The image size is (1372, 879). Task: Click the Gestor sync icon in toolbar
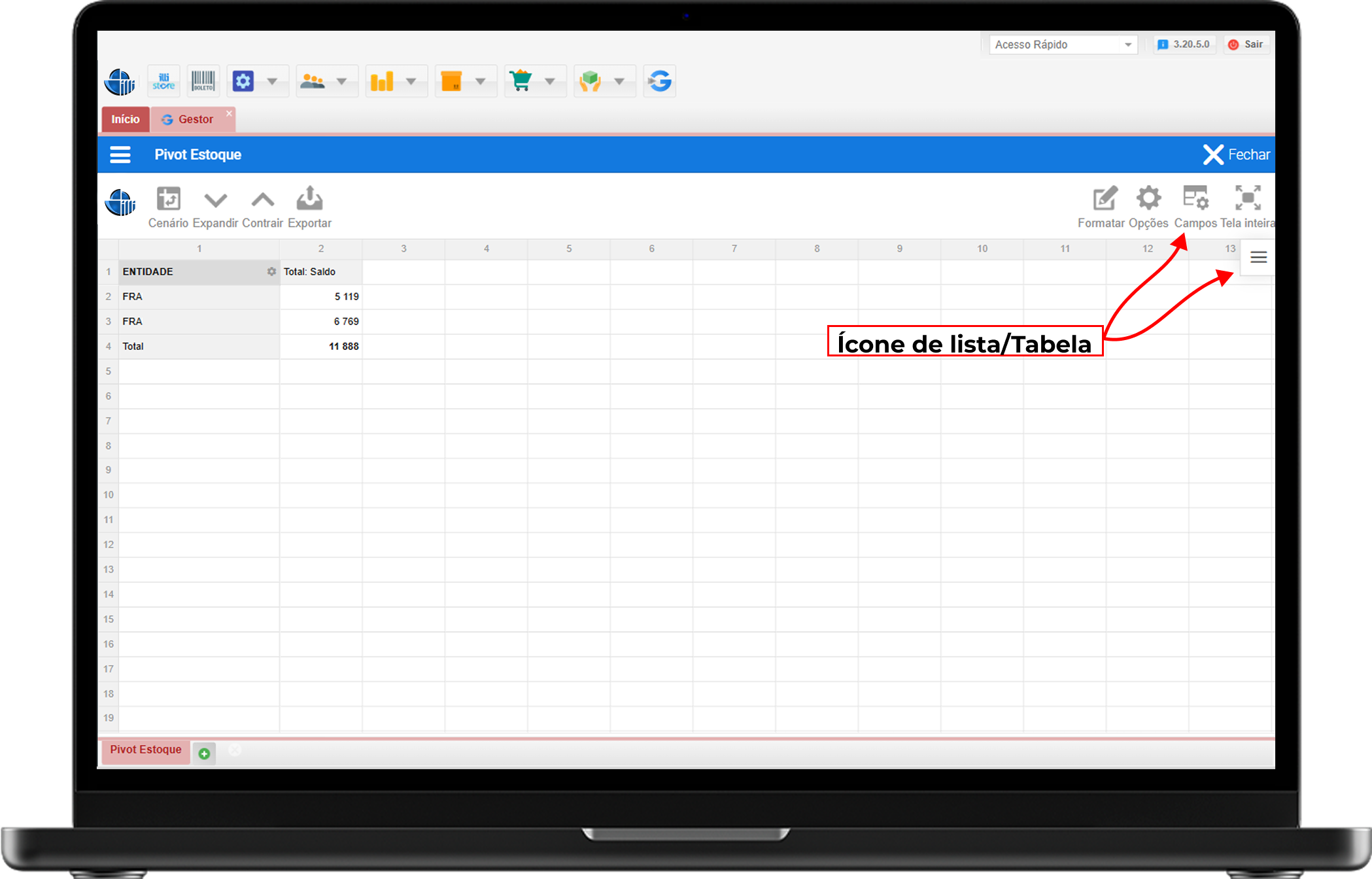[659, 81]
